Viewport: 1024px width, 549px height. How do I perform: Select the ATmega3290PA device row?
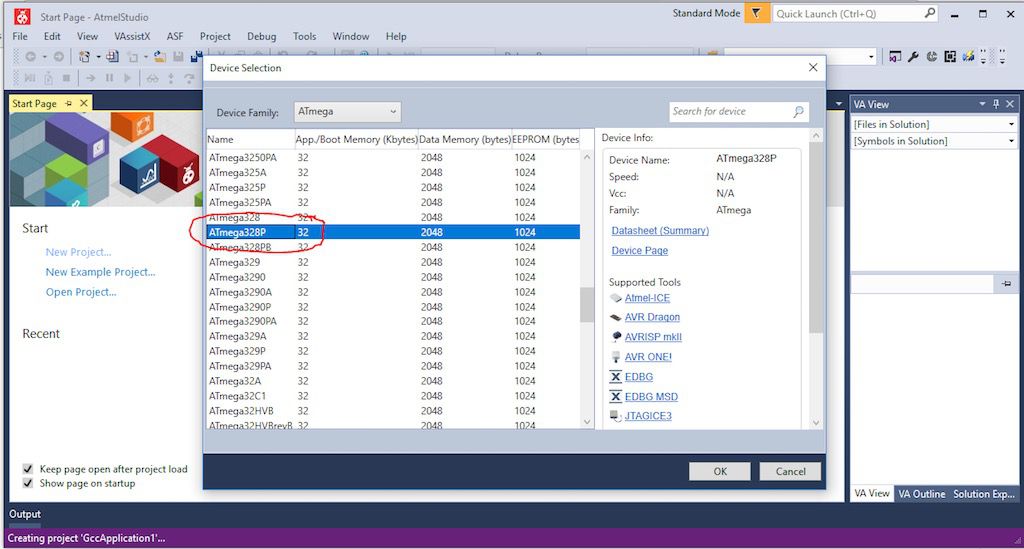393,321
